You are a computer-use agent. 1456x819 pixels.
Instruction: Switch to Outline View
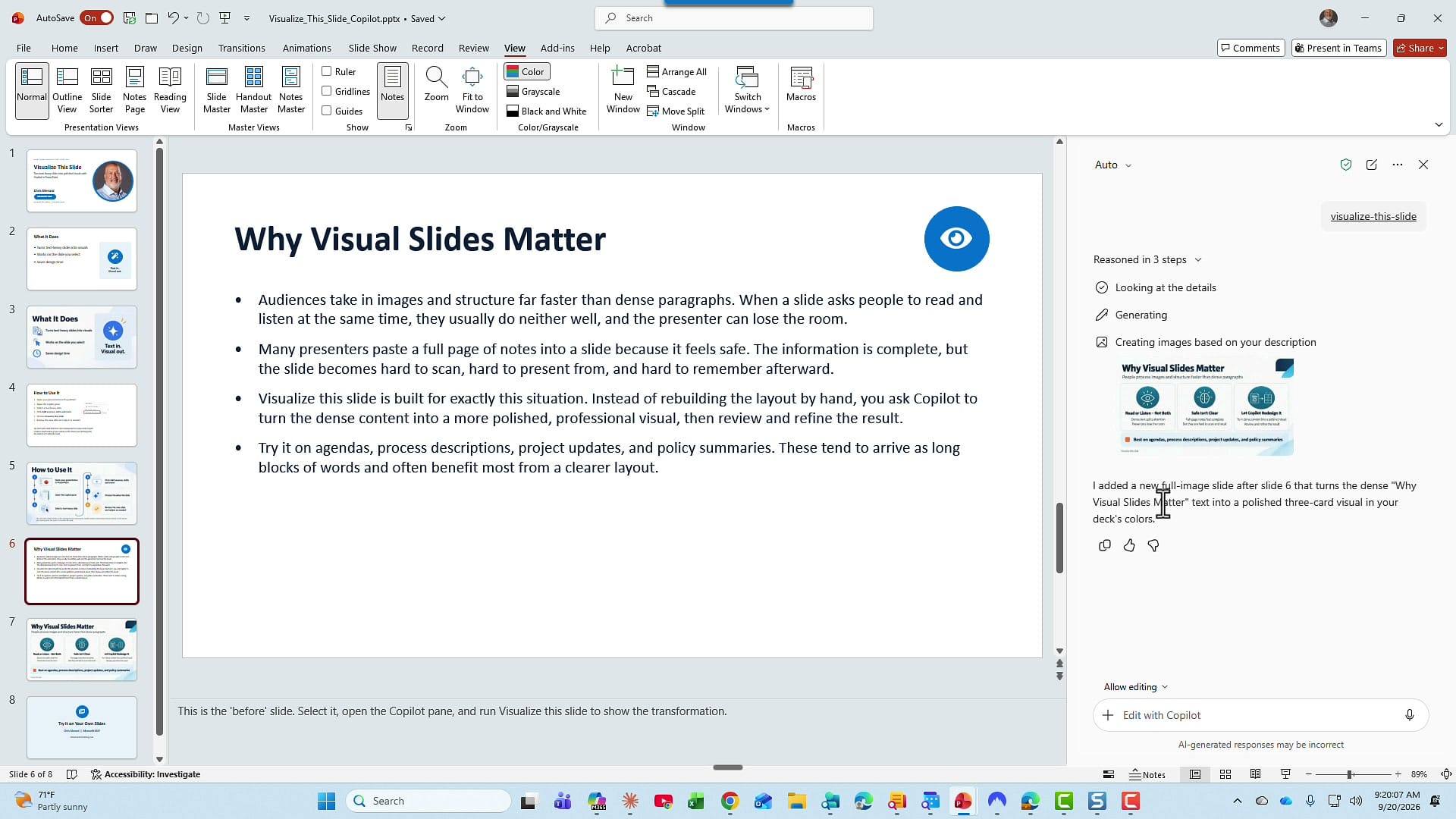tap(67, 90)
